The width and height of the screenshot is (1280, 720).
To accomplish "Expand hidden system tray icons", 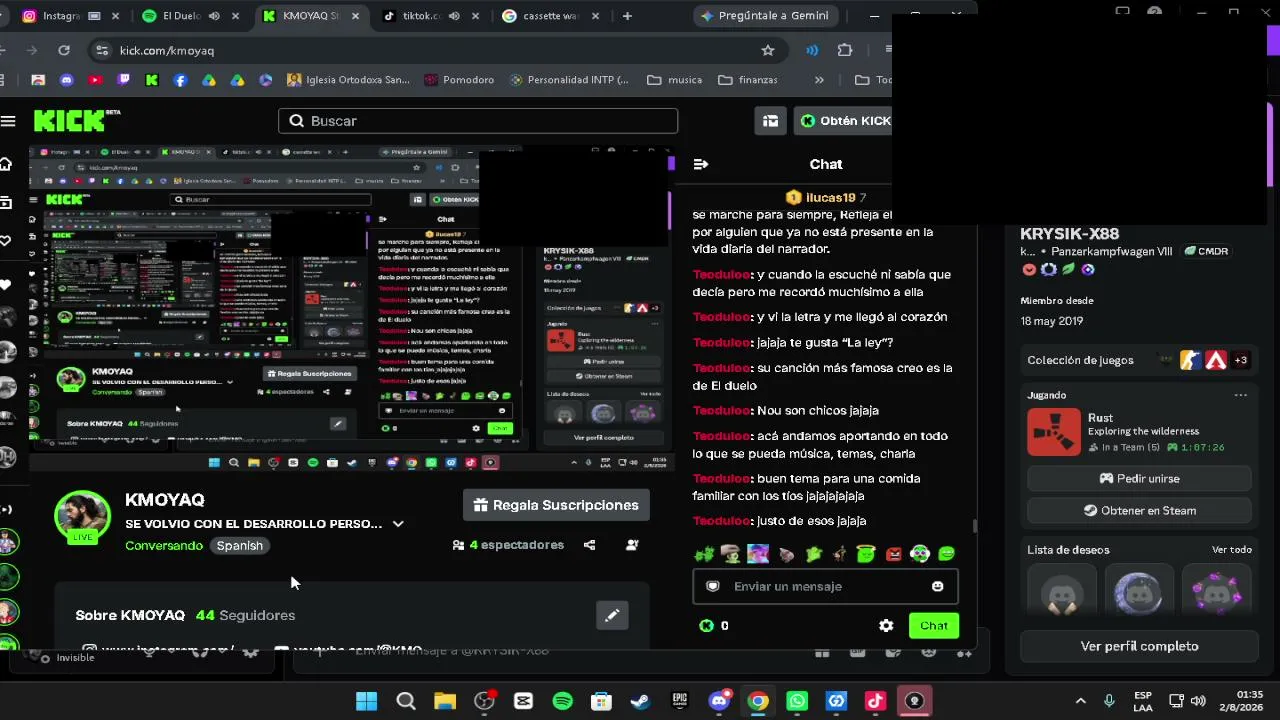I will tap(1080, 701).
